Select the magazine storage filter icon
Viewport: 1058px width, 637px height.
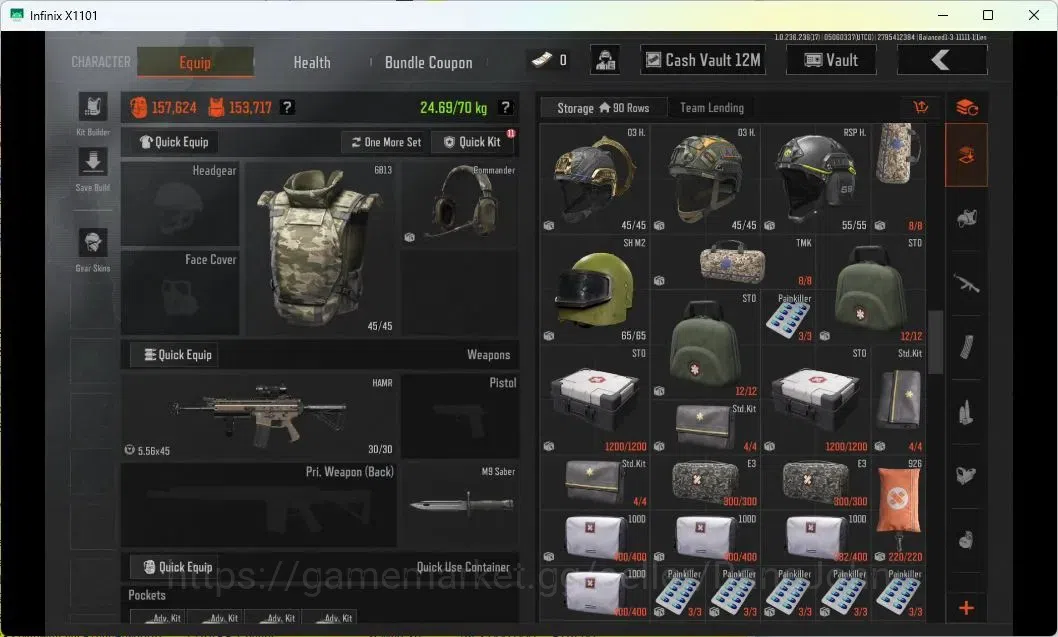point(966,348)
